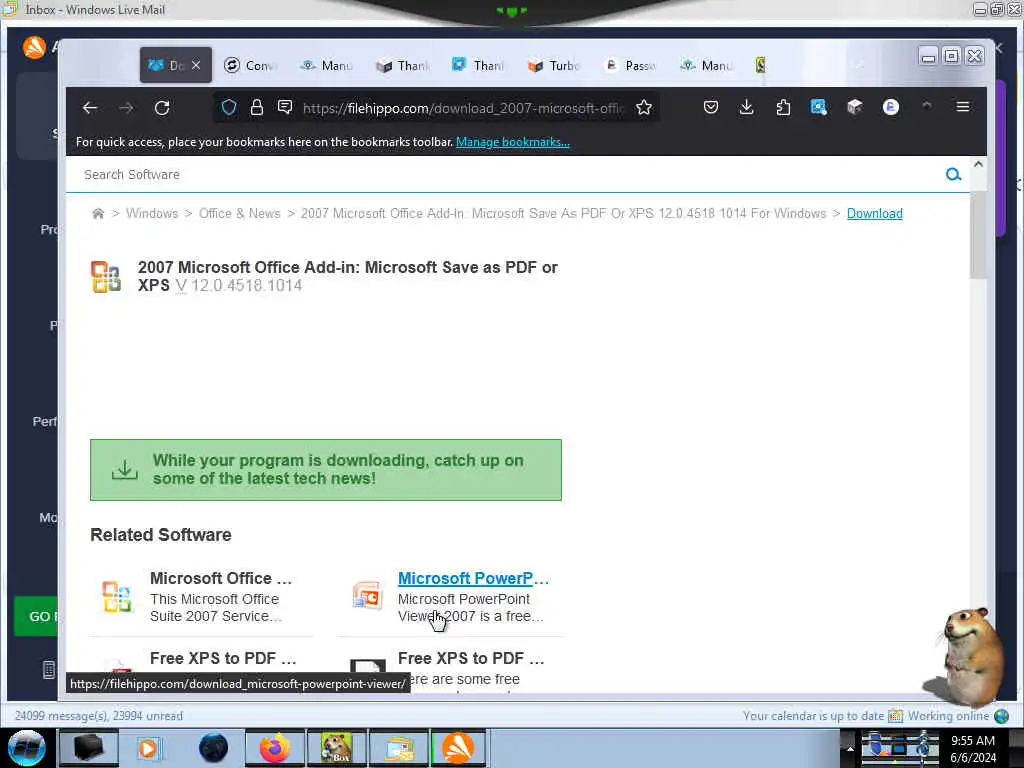The image size is (1024, 768).
Task: Switch to the second 'Thank' tab
Action: [479, 65]
